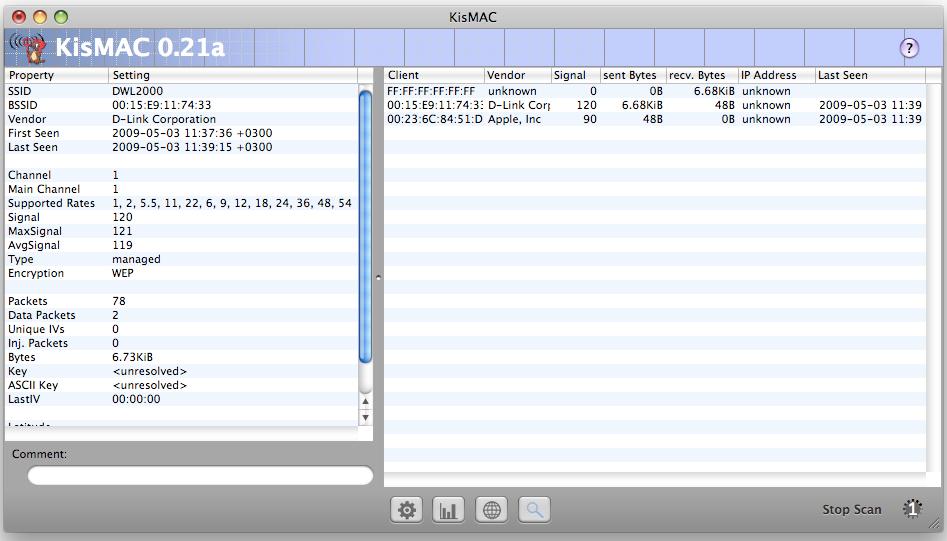Select the Bytes value 6.73KiB
The image size is (947, 541).
coord(132,357)
